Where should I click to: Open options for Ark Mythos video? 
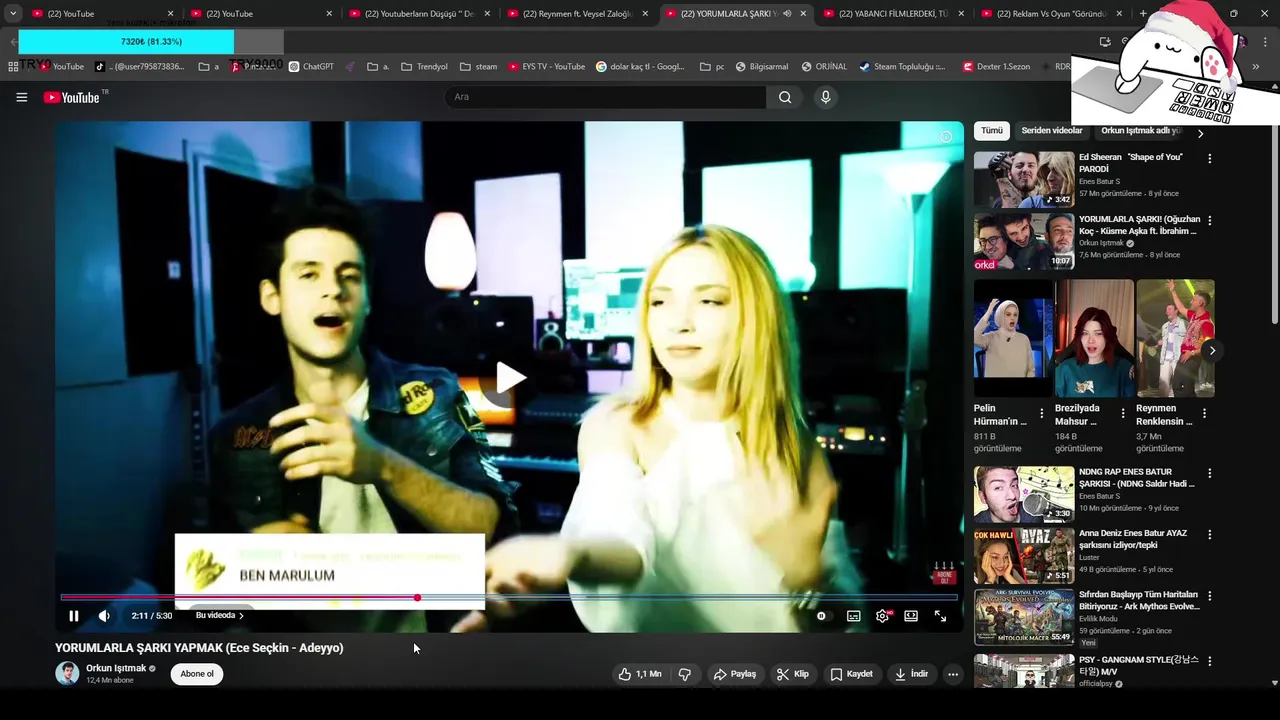point(1210,597)
